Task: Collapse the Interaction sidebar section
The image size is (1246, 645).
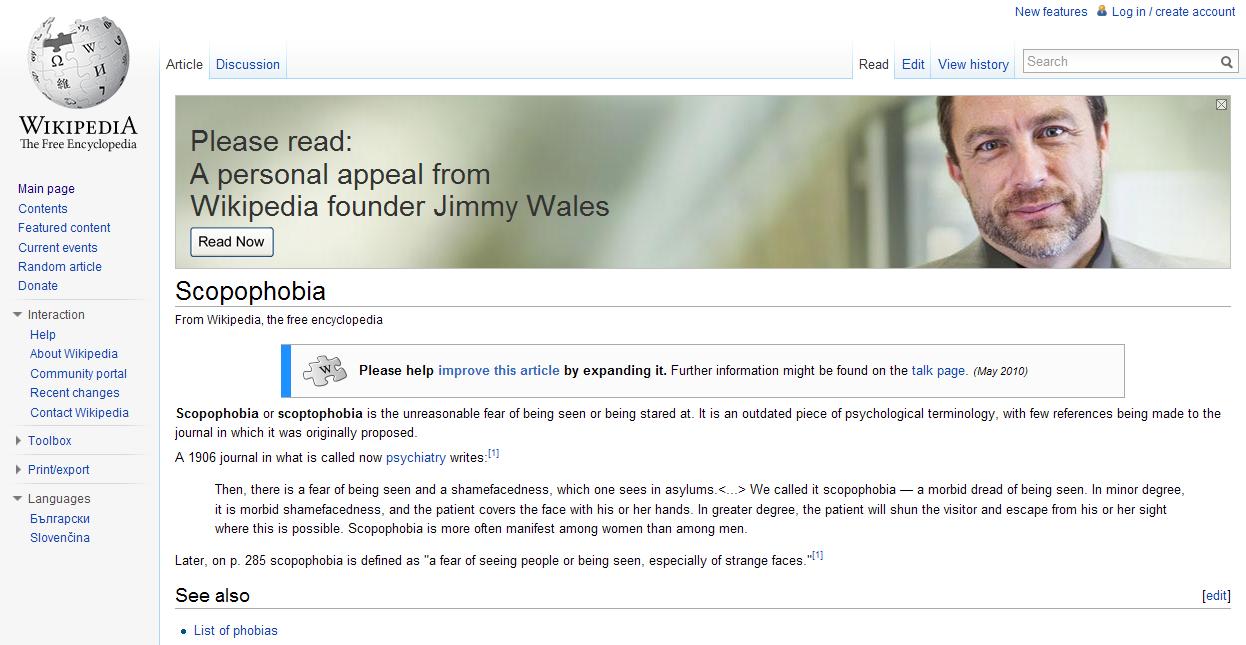Action: [x=18, y=315]
